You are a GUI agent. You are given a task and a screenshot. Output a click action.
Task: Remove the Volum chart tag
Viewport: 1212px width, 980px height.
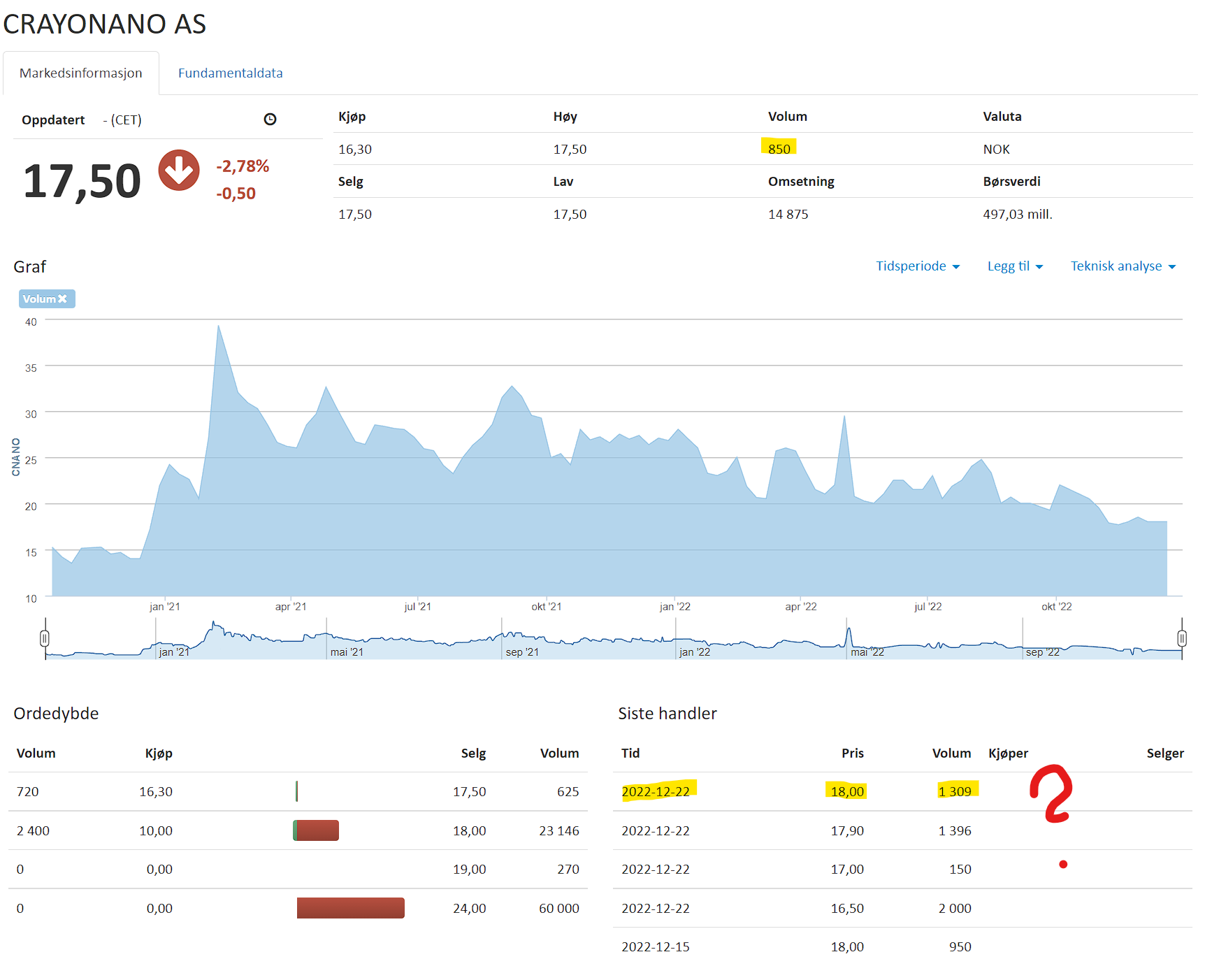point(62,299)
